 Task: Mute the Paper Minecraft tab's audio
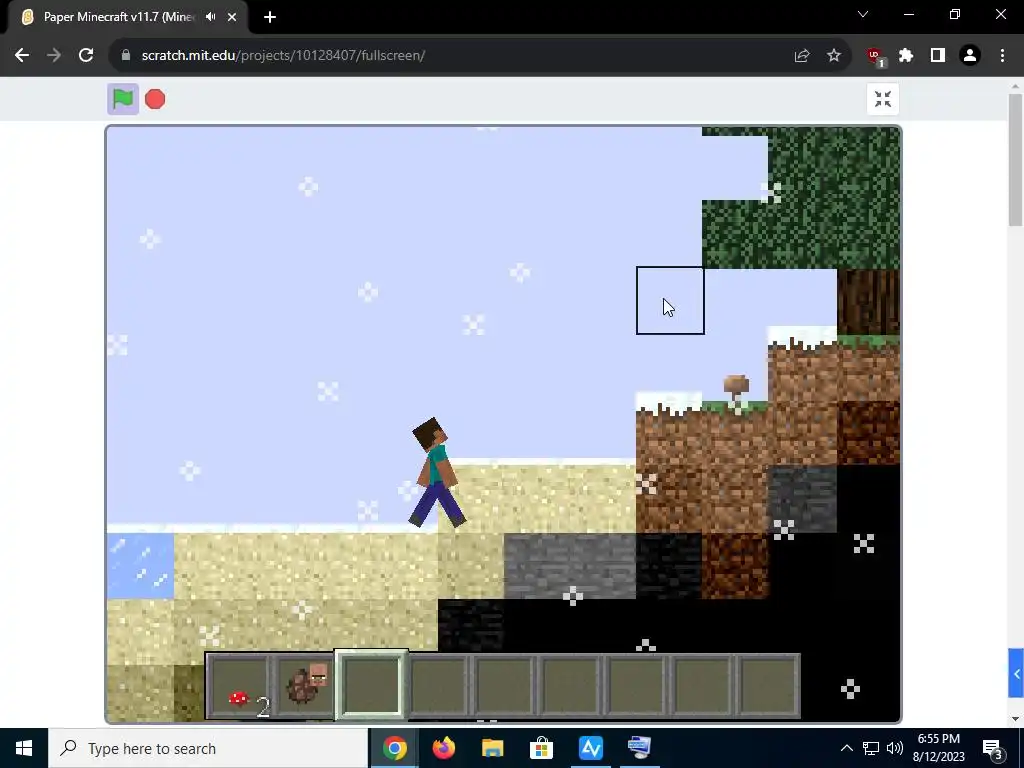click(x=210, y=17)
